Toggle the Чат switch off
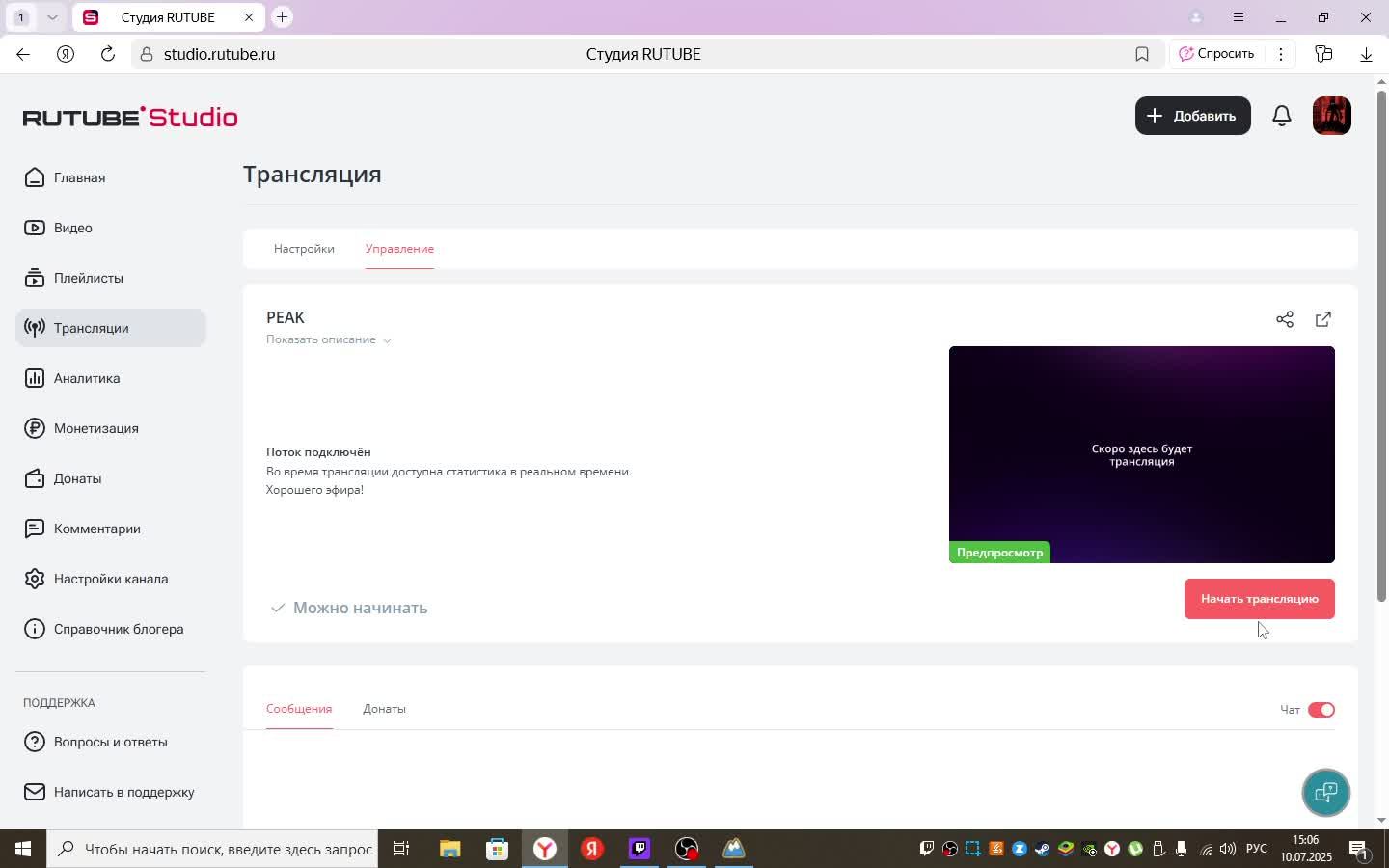The width and height of the screenshot is (1389, 868). pyautogui.click(x=1321, y=710)
